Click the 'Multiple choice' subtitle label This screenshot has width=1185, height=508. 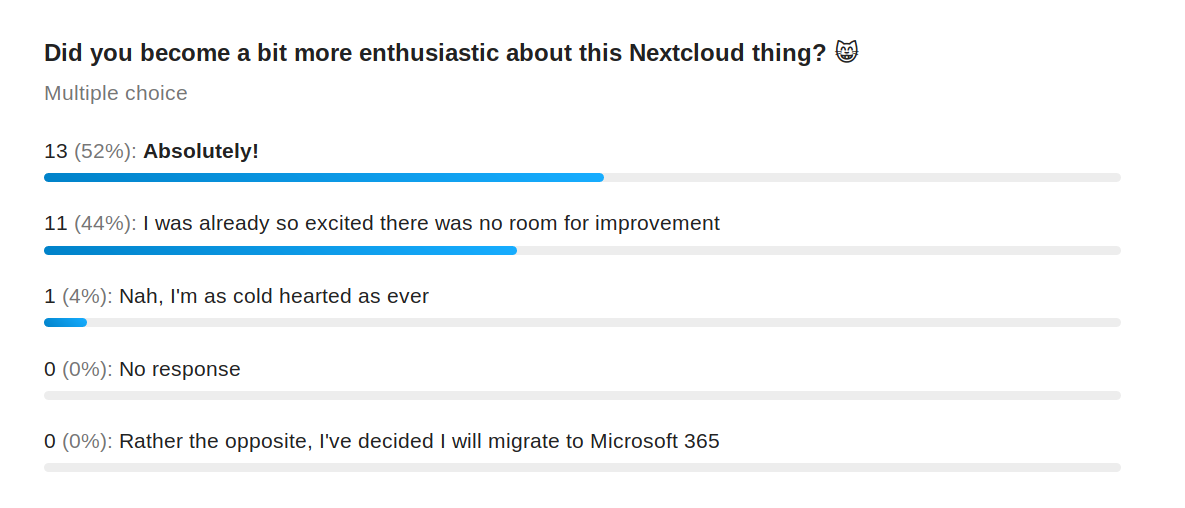116,93
